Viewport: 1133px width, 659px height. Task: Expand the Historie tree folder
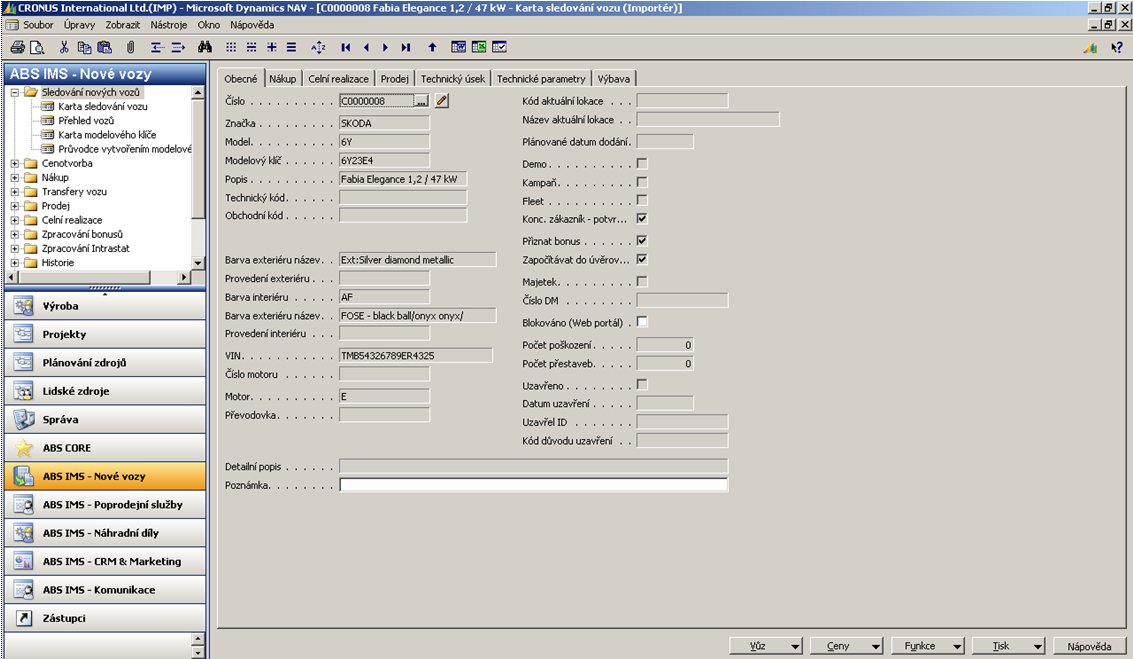click(14, 262)
